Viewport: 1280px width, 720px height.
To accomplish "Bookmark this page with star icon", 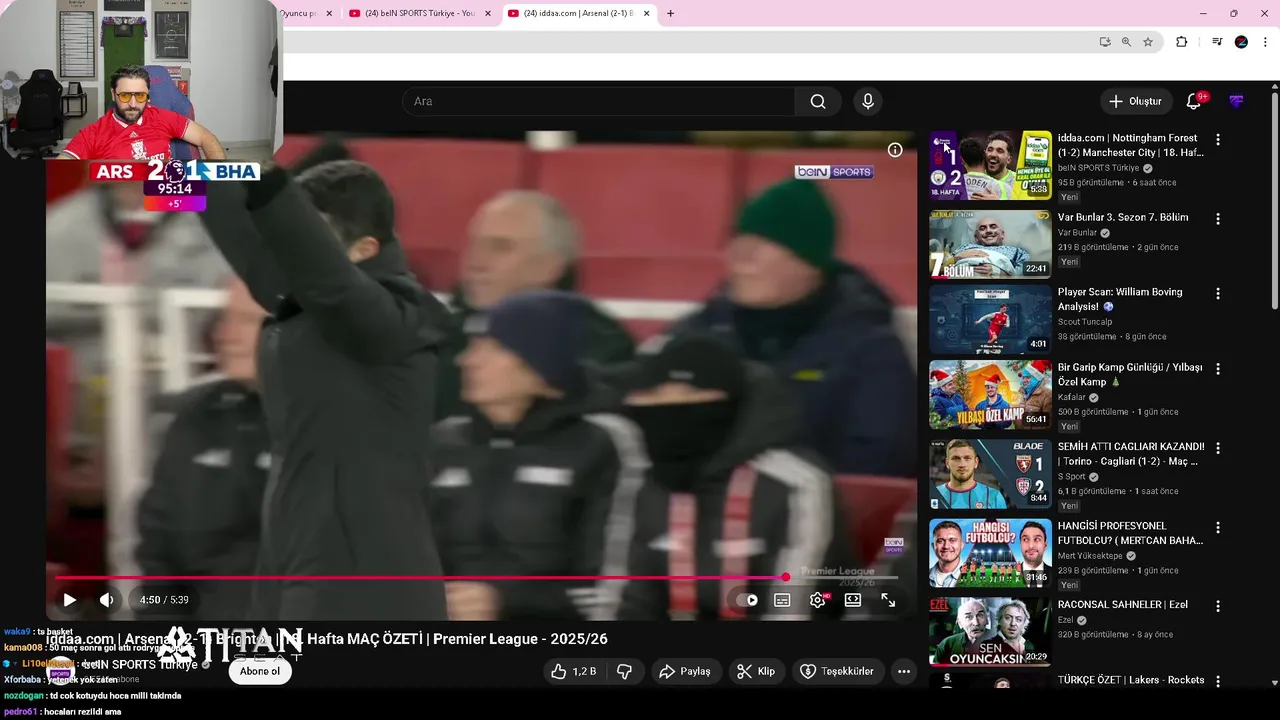I will 1148,42.
